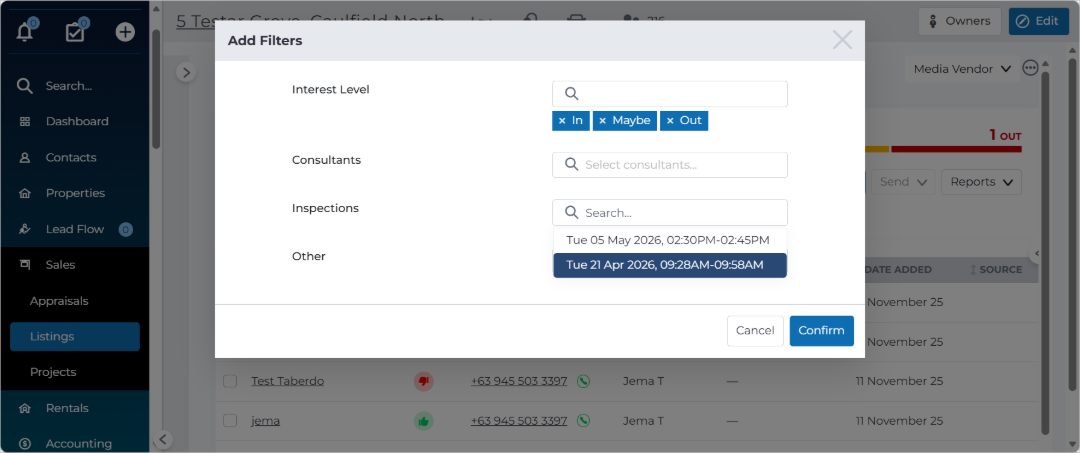The height and width of the screenshot is (453, 1080).
Task: Click the Owners button
Action: click(959, 21)
